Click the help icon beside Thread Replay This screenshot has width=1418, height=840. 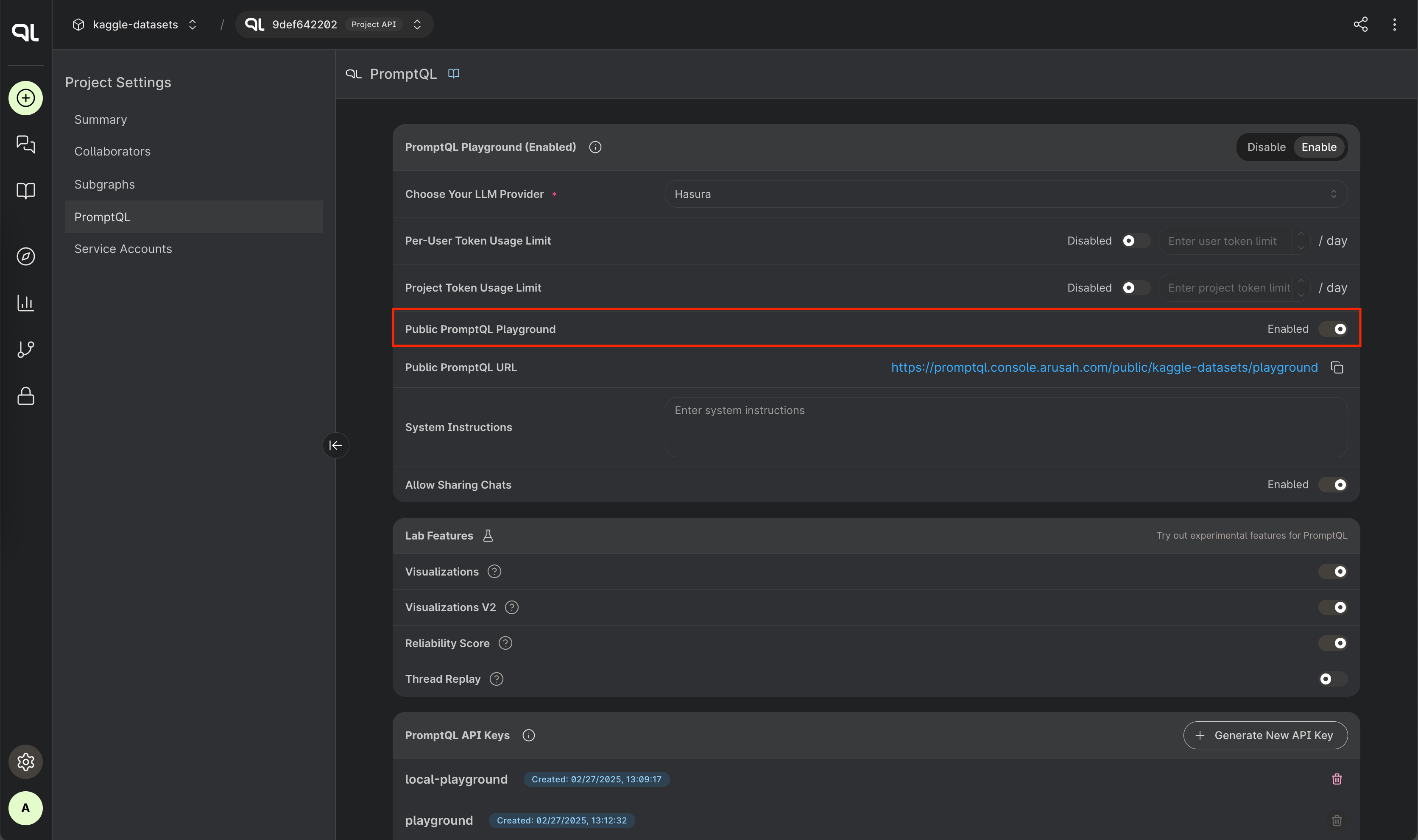tap(496, 679)
